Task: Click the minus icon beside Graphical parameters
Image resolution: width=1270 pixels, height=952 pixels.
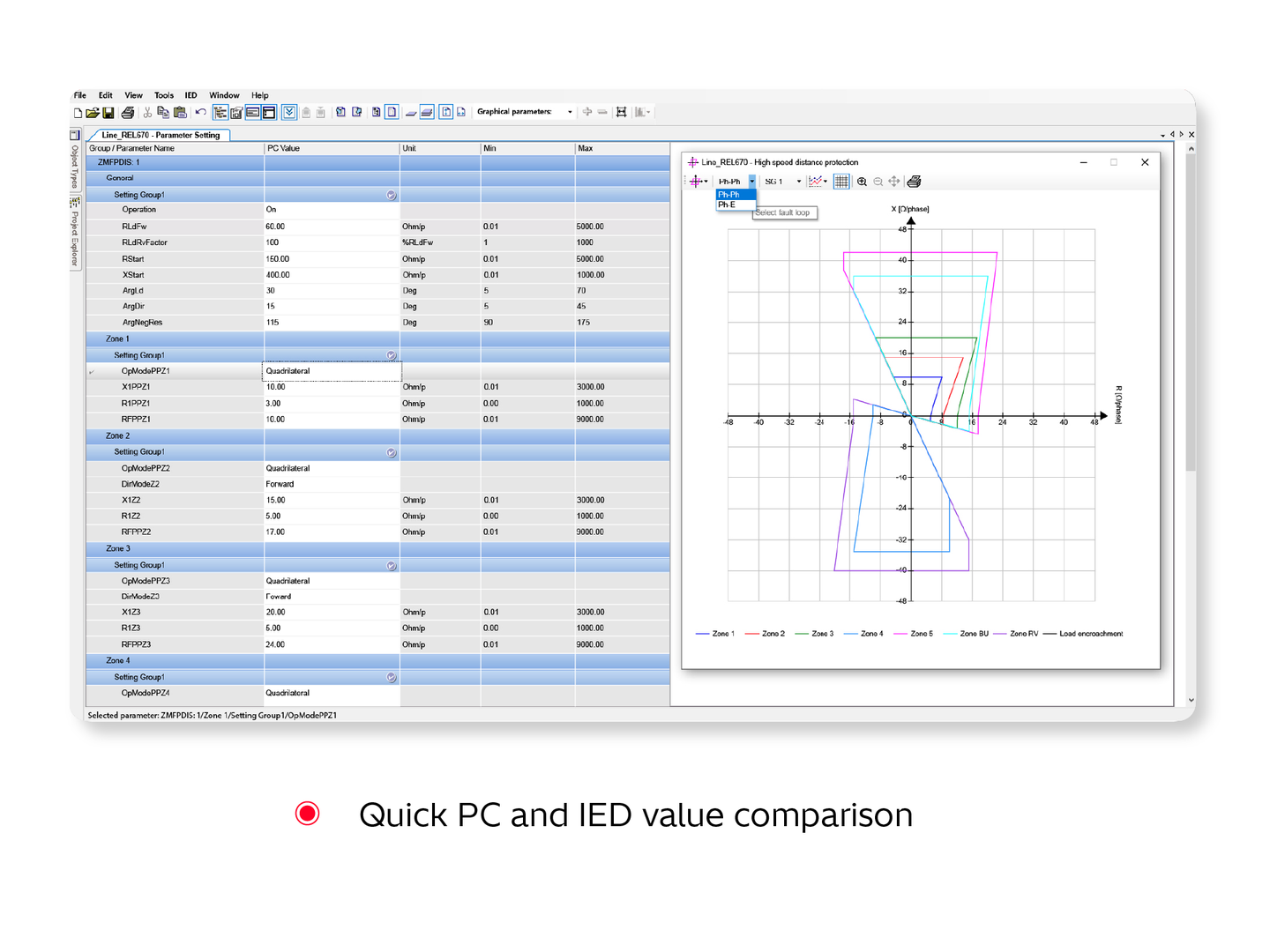Action: pyautogui.click(x=602, y=112)
